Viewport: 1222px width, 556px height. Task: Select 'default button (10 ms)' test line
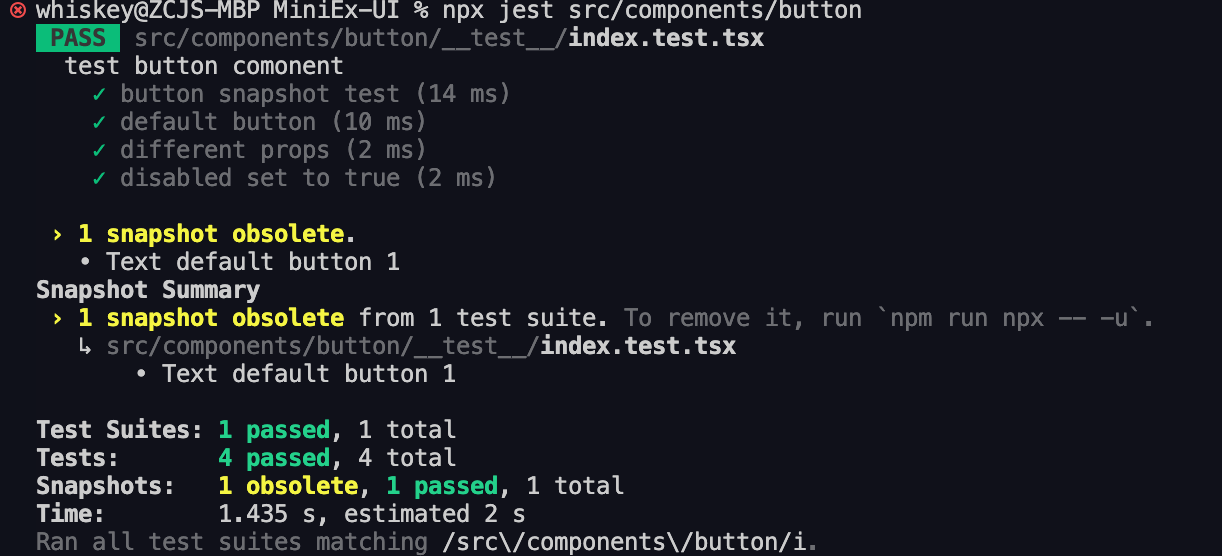273,122
